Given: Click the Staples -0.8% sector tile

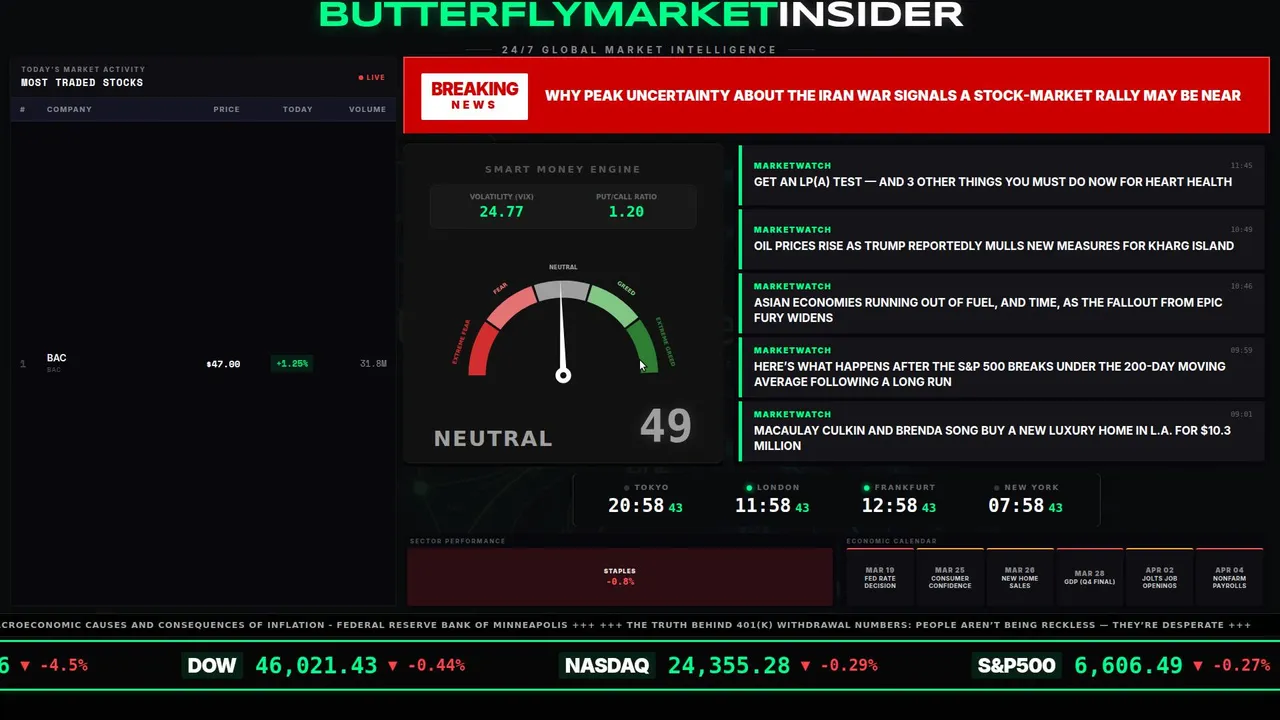Looking at the screenshot, I should click(620, 577).
